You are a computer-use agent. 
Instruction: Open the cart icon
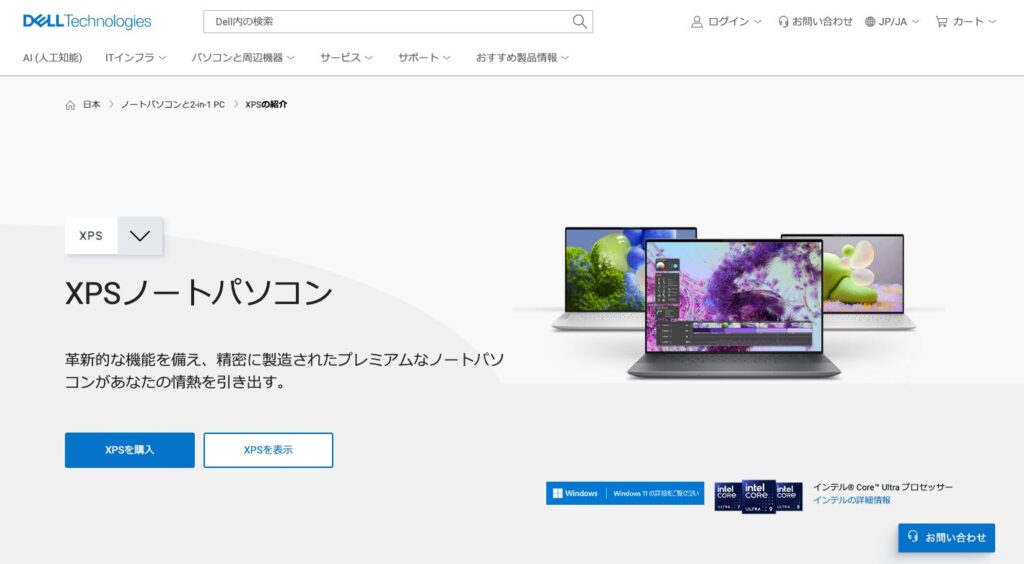pyautogui.click(x=941, y=21)
